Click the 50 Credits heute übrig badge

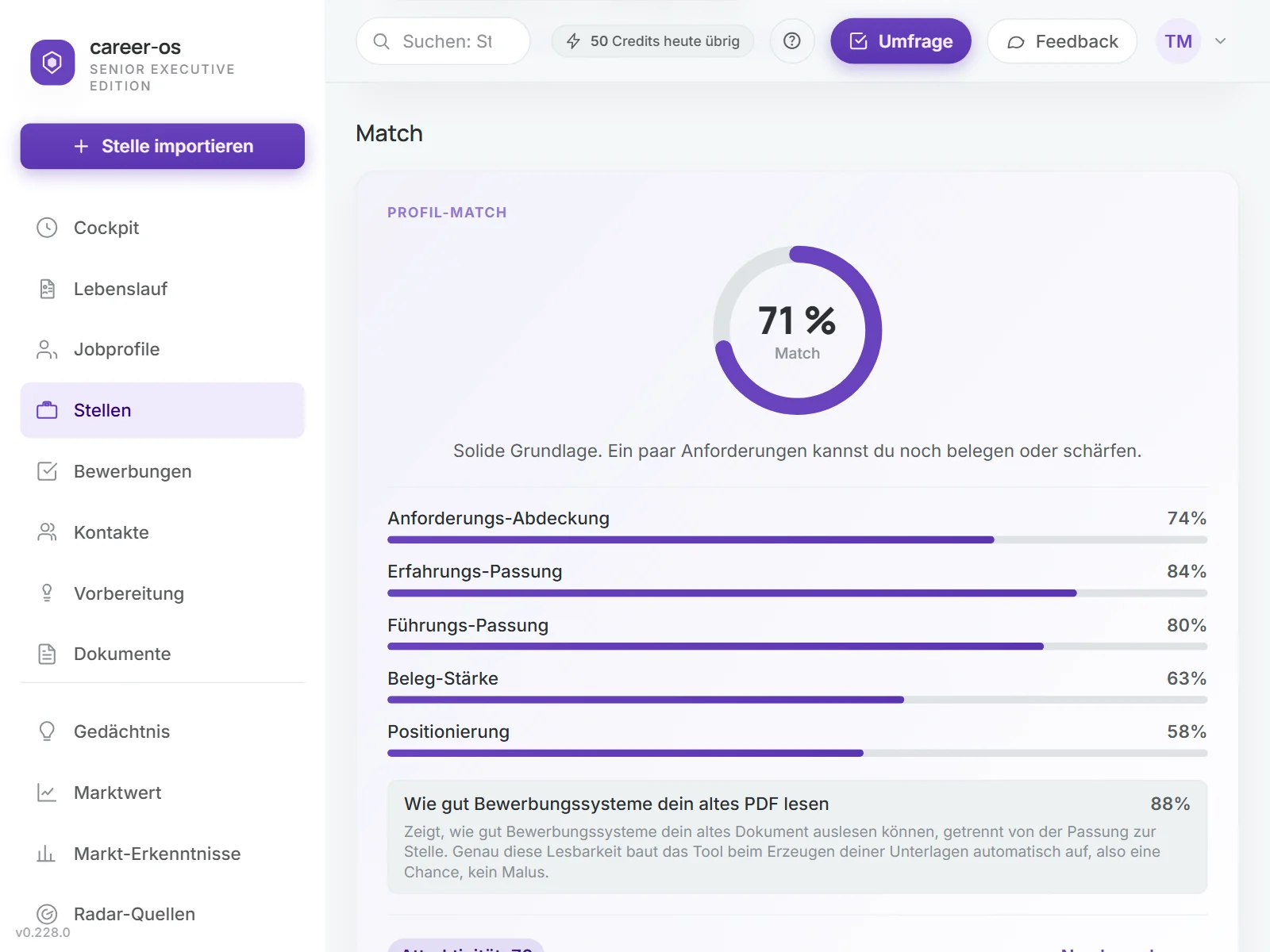pyautogui.click(x=652, y=41)
